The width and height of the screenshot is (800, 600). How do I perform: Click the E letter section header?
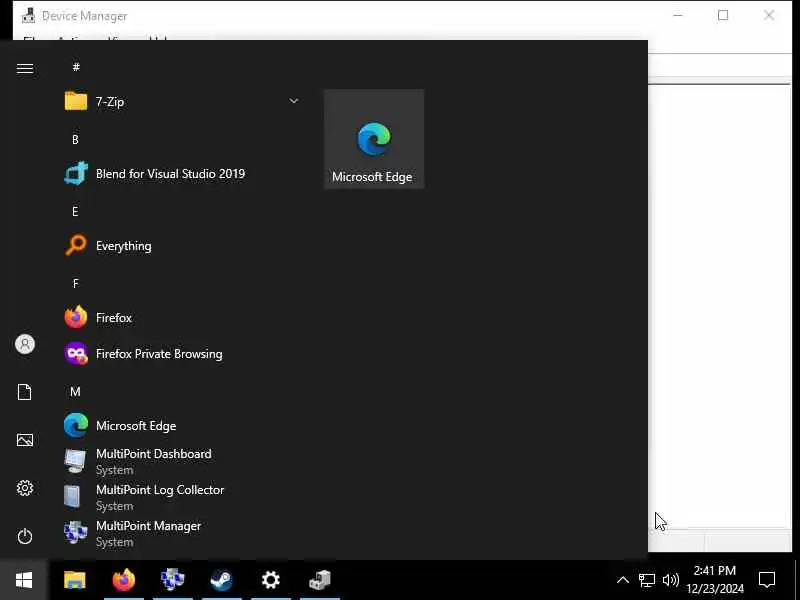pyautogui.click(x=76, y=211)
